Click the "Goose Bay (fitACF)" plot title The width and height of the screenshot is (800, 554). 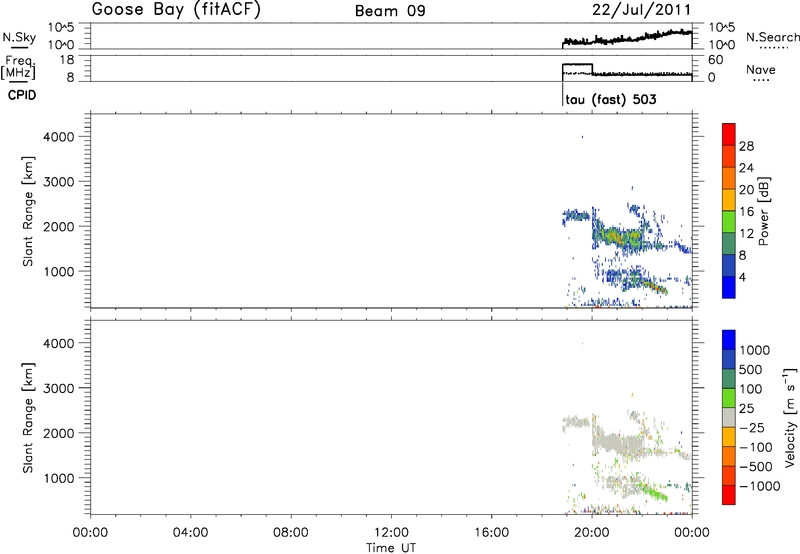tap(176, 10)
